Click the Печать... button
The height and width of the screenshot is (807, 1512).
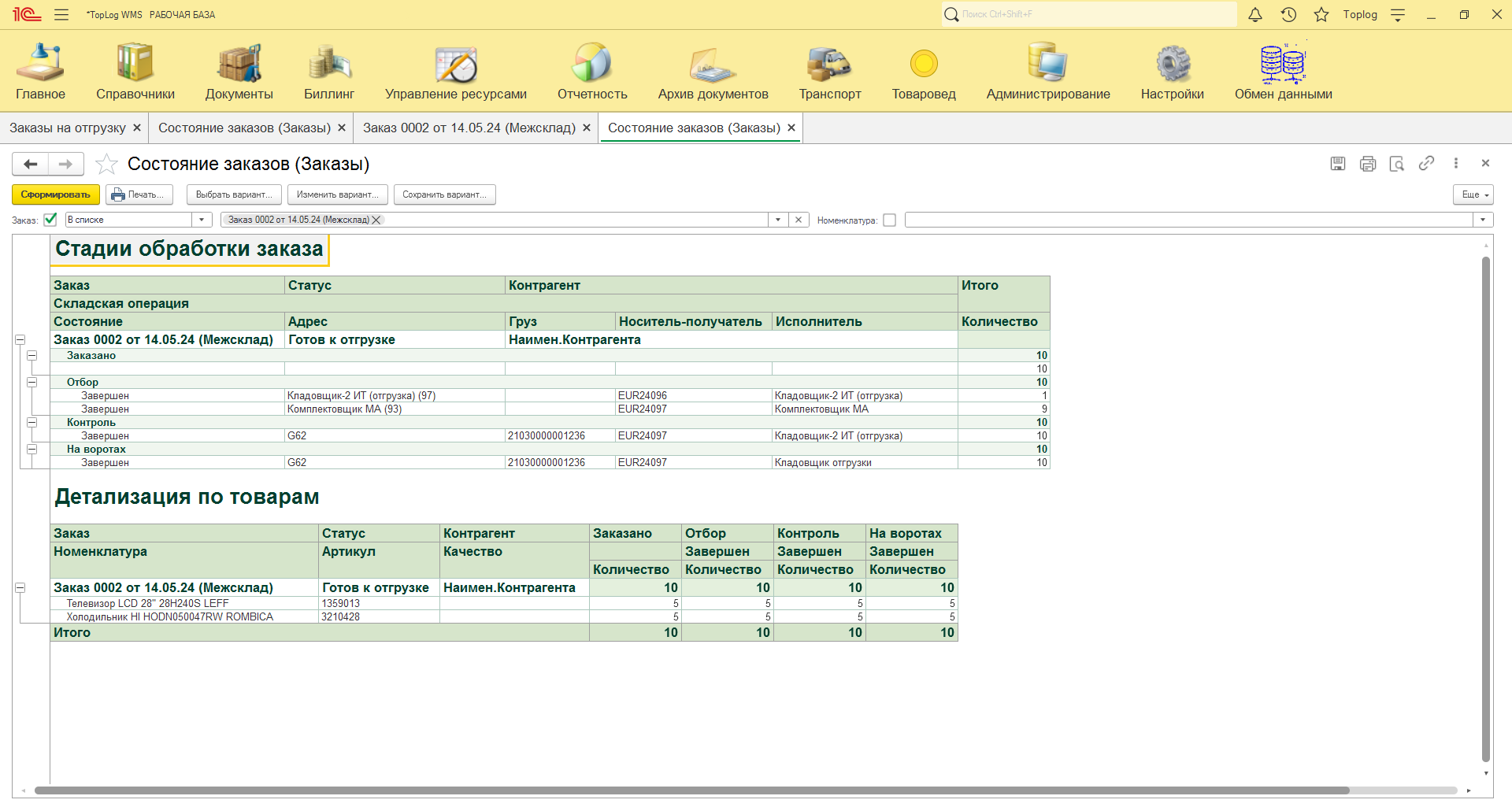click(x=139, y=194)
